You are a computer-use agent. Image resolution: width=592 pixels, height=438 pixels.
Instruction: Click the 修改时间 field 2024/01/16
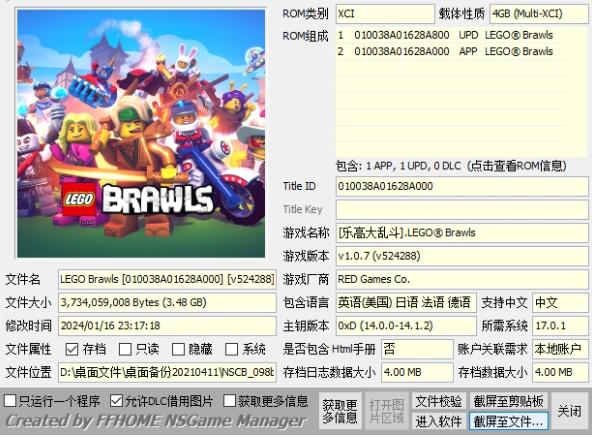pyautogui.click(x=167, y=326)
